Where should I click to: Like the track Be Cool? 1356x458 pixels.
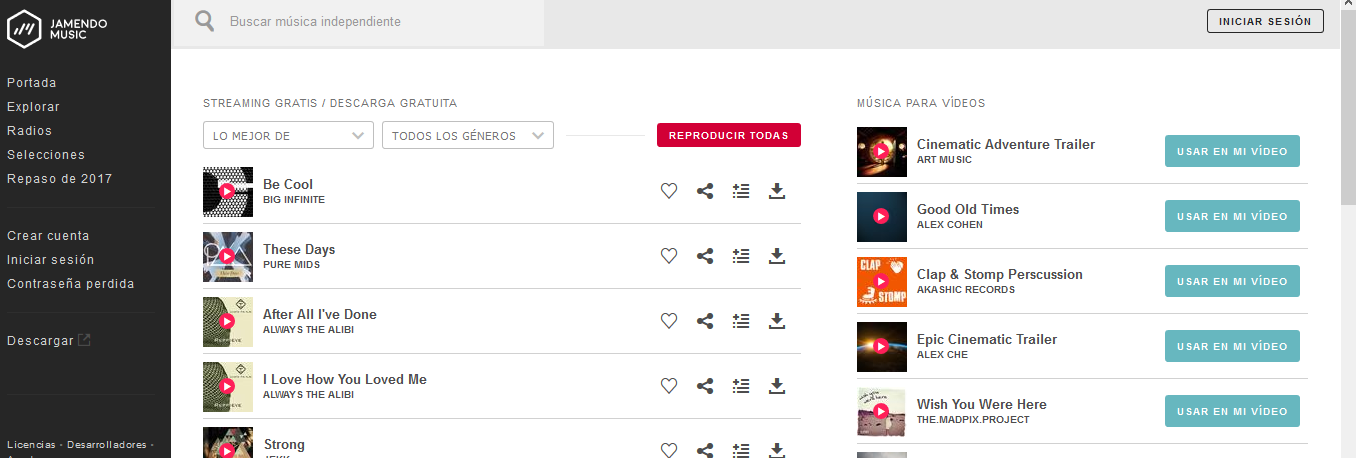coord(669,191)
